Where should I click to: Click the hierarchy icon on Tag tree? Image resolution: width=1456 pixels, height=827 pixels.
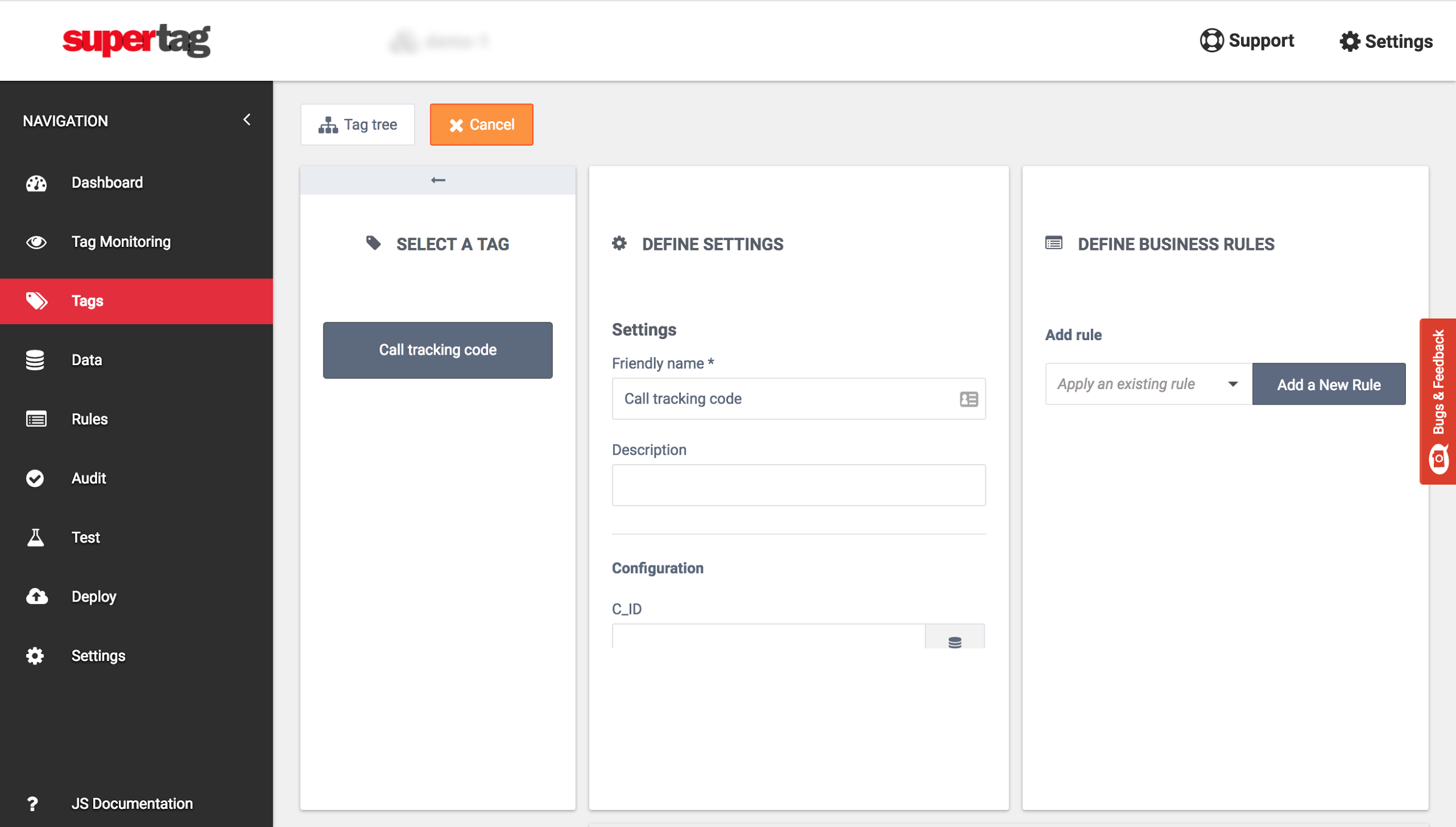coord(328,125)
